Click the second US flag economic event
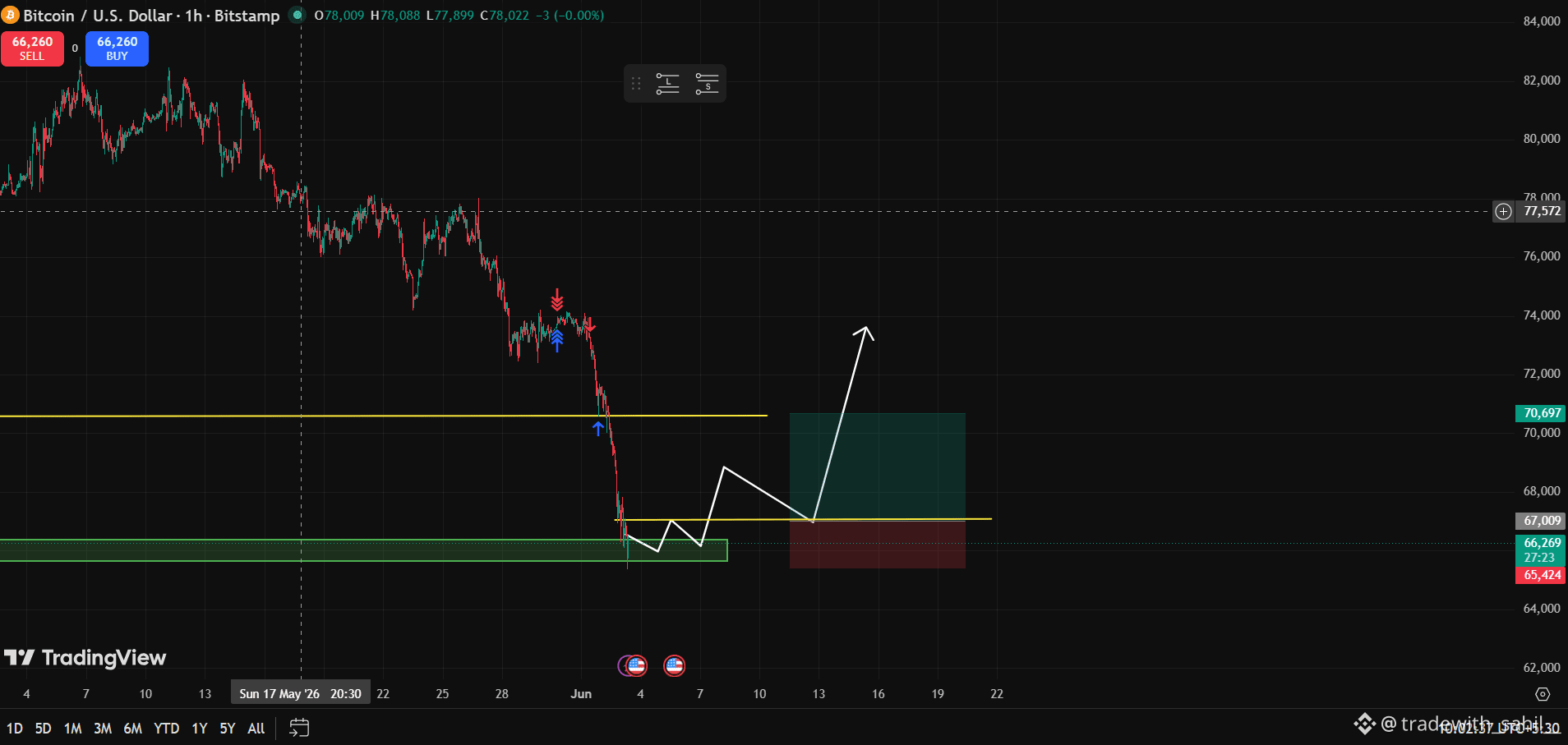 coord(674,665)
